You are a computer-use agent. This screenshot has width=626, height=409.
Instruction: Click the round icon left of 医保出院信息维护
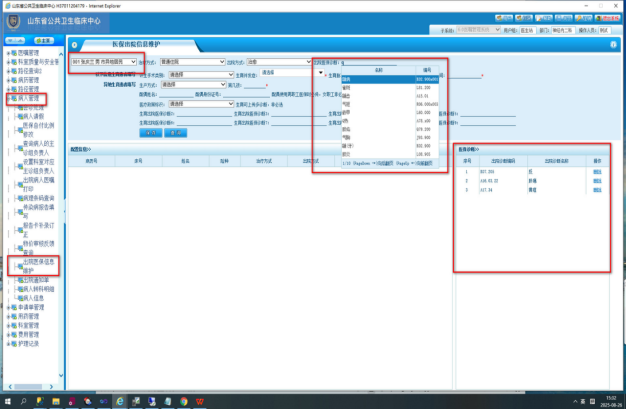point(73,45)
